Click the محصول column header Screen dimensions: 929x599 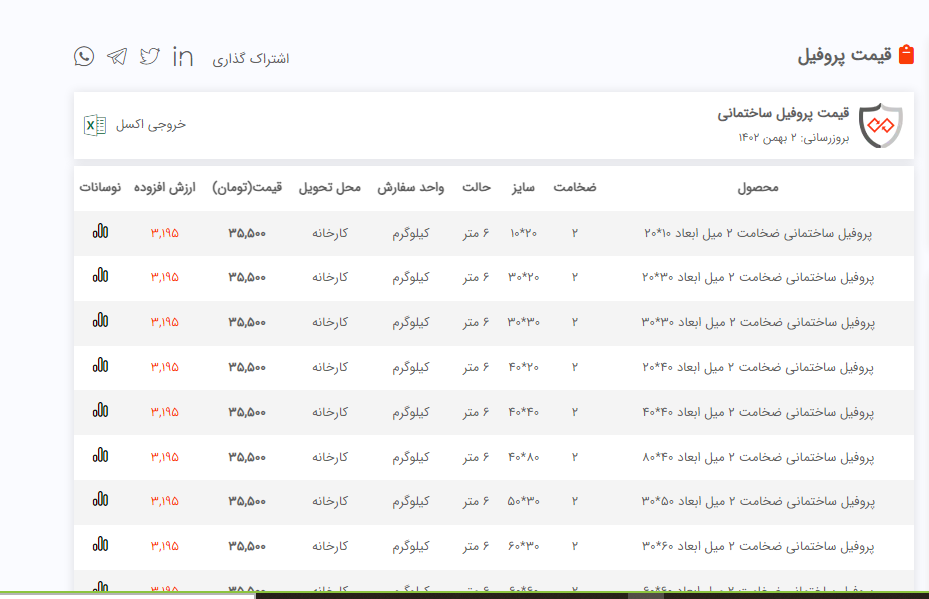point(757,188)
